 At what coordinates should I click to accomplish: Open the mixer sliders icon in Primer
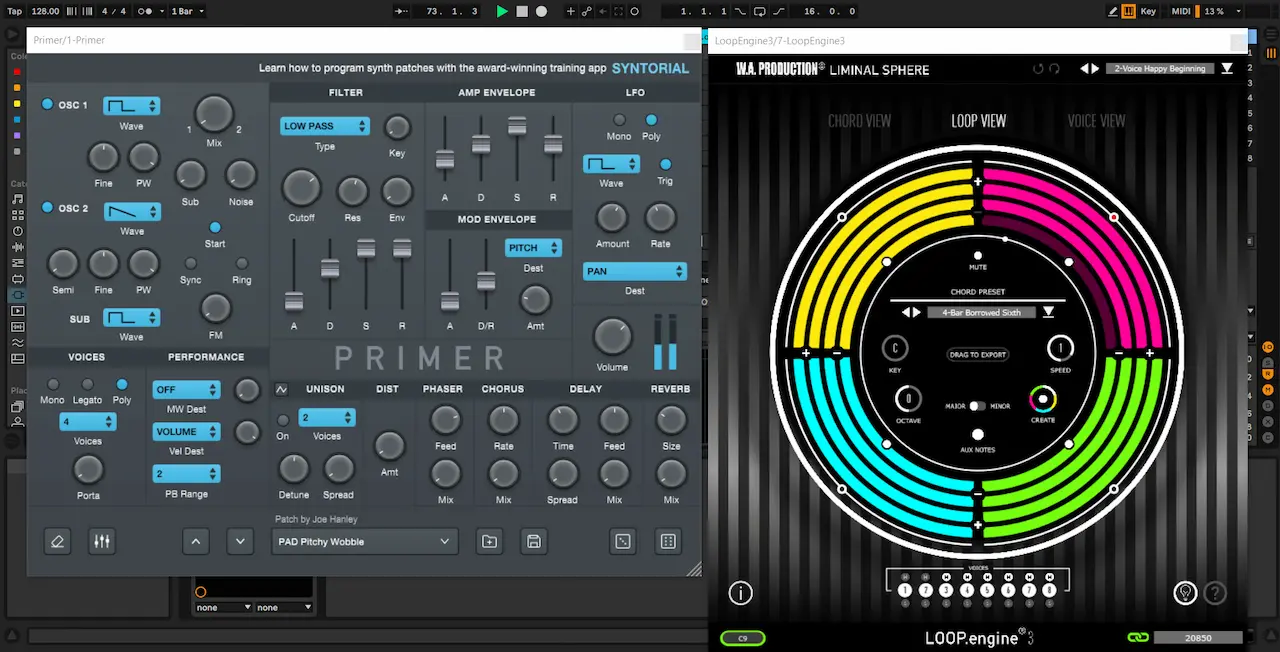coord(102,541)
